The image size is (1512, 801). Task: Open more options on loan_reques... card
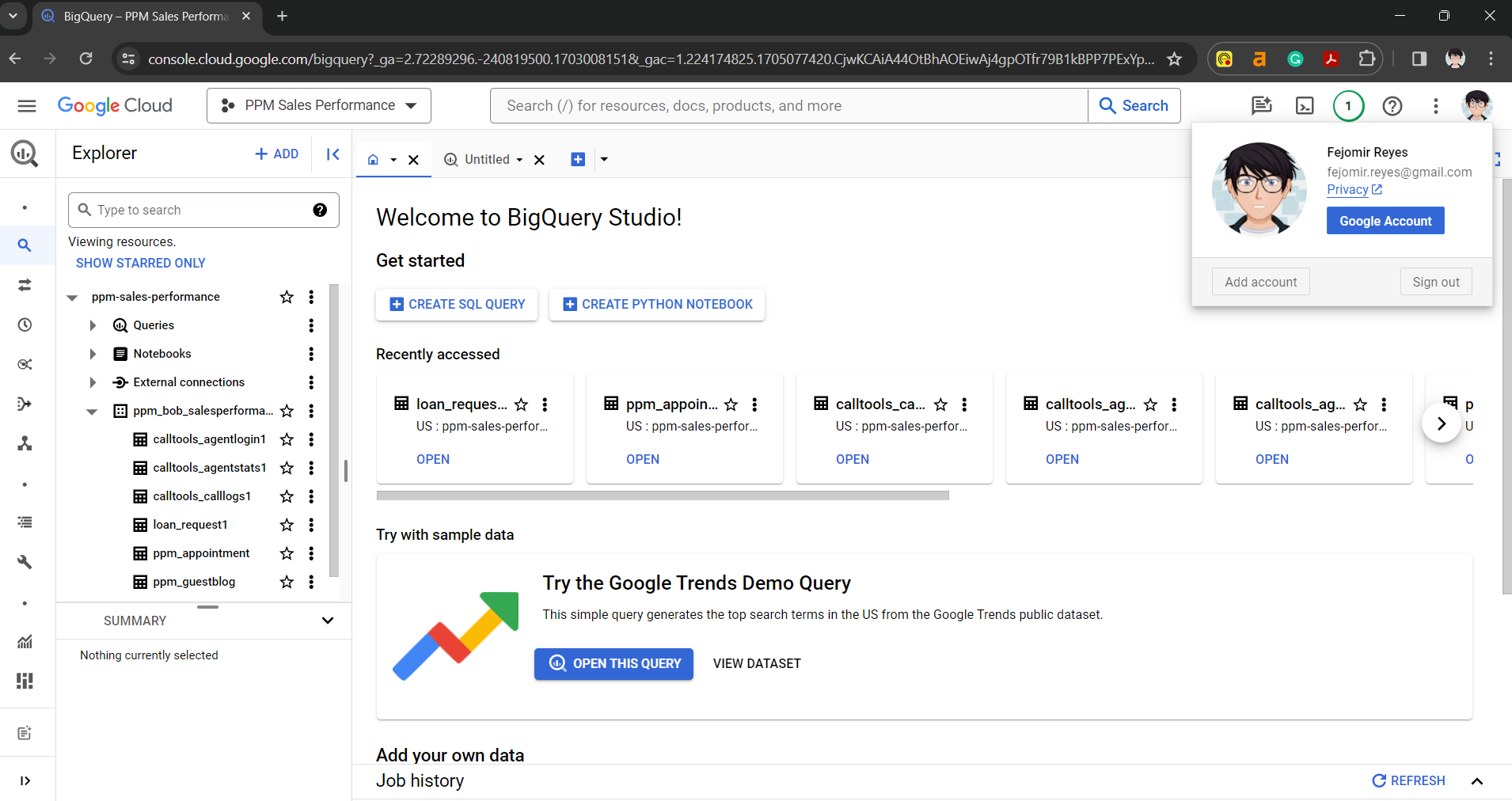click(x=545, y=404)
